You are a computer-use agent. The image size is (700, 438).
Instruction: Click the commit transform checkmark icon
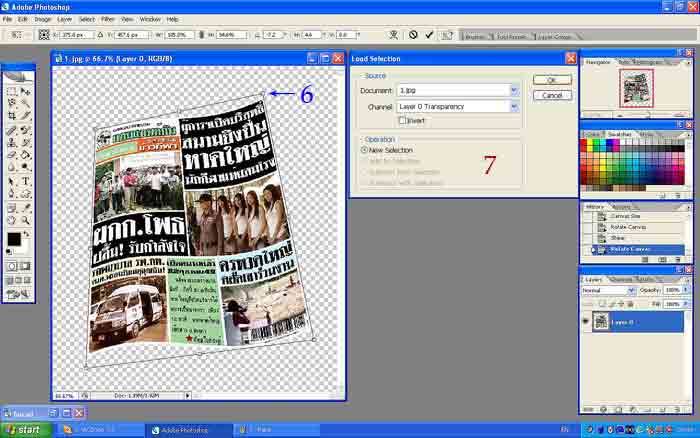click(430, 34)
